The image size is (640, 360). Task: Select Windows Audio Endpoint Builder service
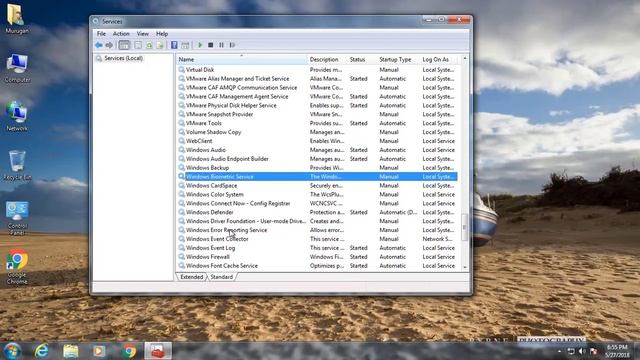(317, 159)
